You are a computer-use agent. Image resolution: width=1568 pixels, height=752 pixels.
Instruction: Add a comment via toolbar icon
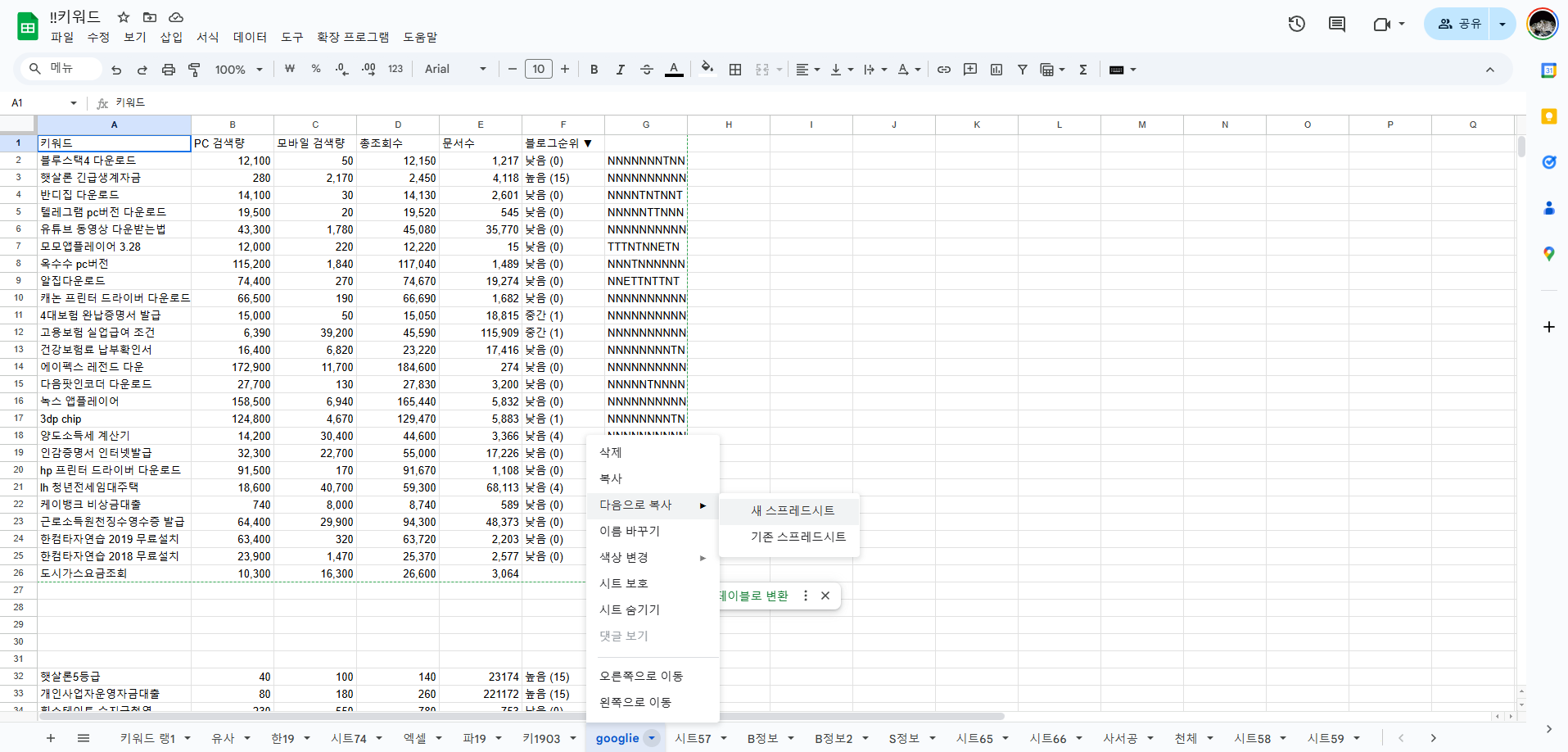(970, 70)
